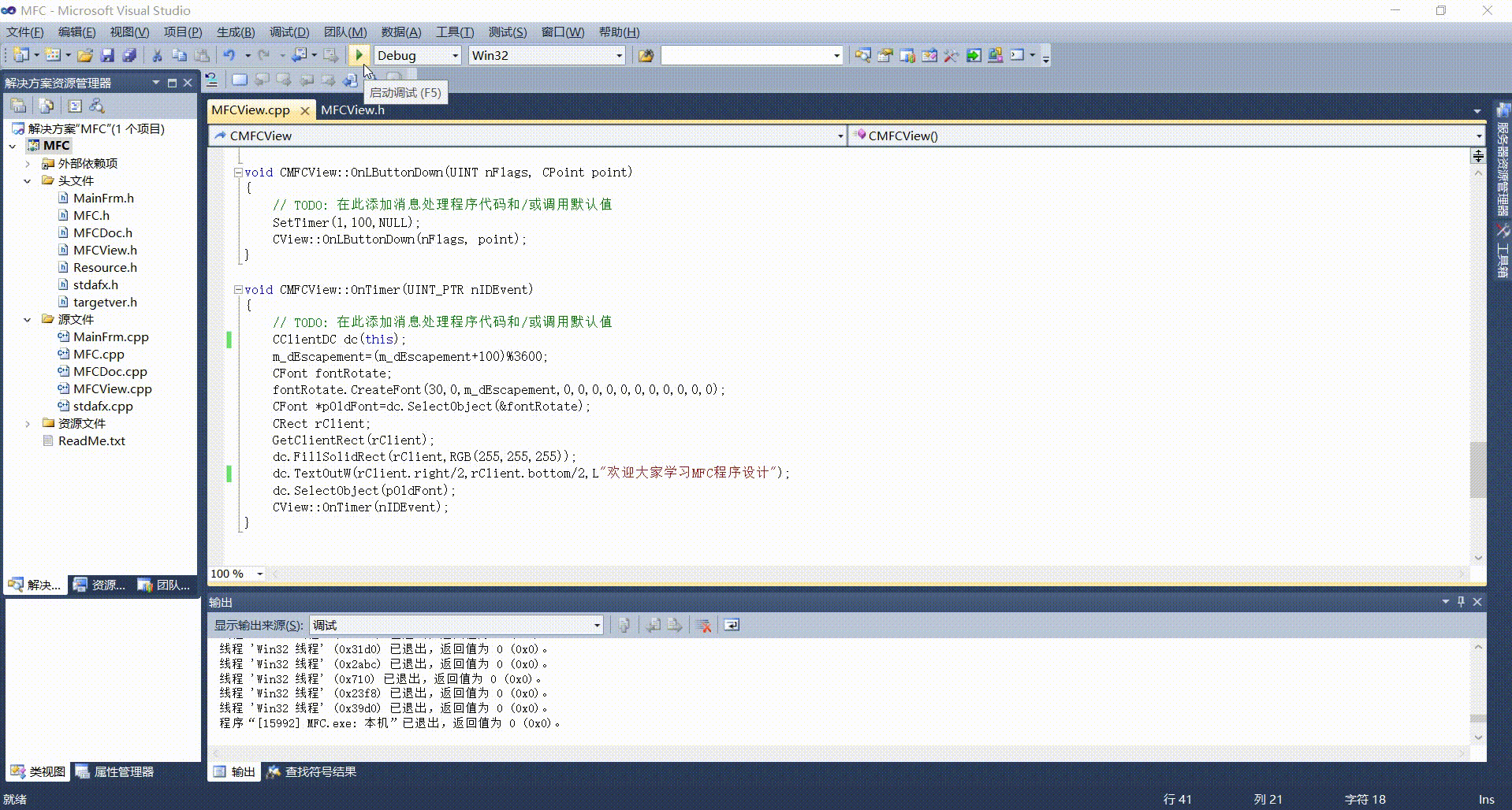1512x810 pixels.
Task: Click the Navigate Backward toolbar icon
Action: 299,55
